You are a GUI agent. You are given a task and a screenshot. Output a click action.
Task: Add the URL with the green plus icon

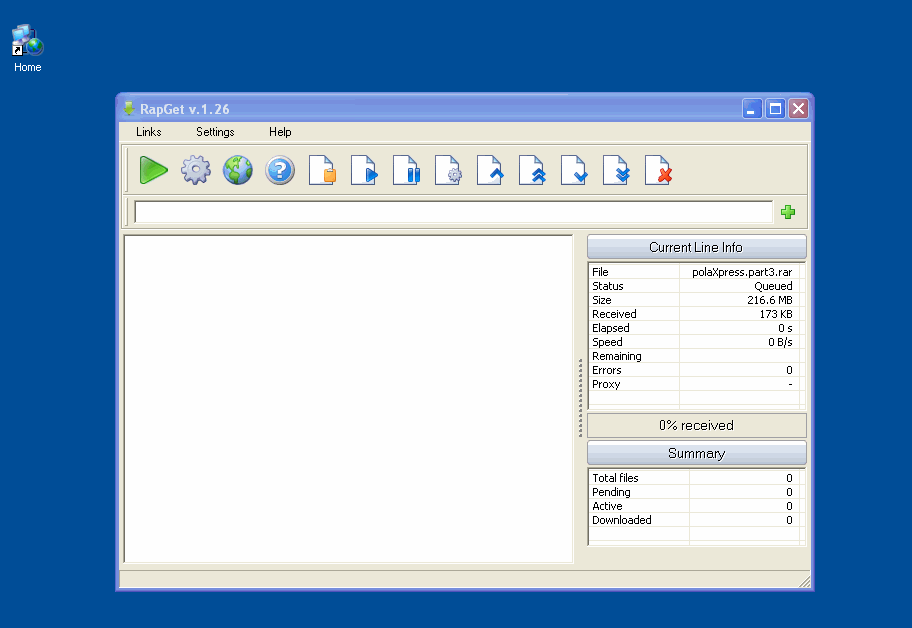[x=788, y=212]
